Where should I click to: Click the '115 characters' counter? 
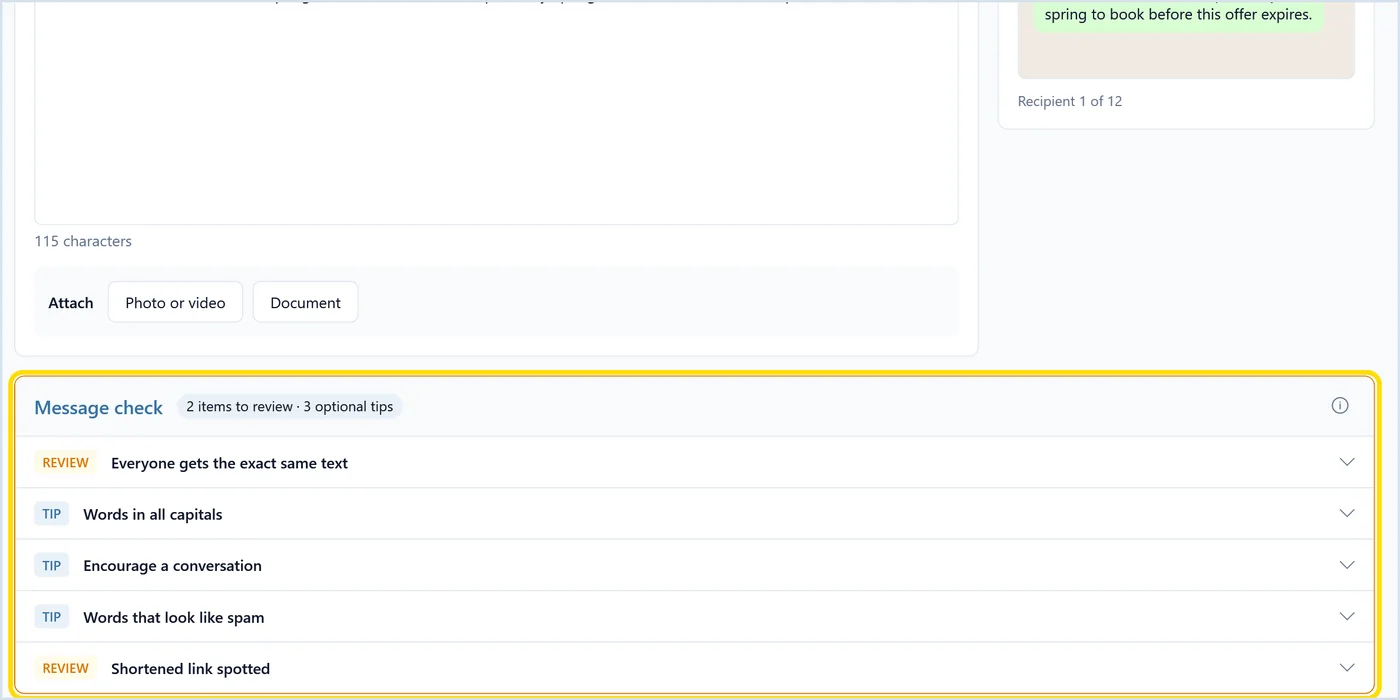[x=83, y=241]
